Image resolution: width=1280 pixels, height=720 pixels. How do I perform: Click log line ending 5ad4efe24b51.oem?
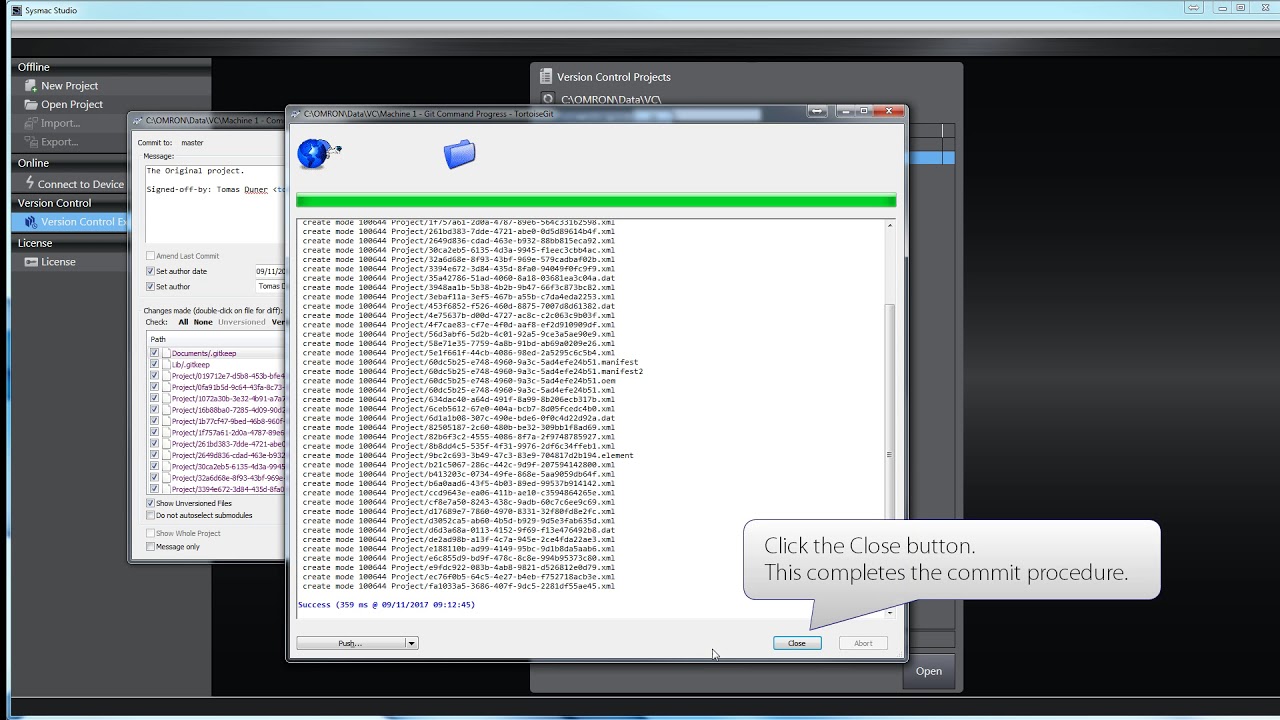click(x=458, y=381)
